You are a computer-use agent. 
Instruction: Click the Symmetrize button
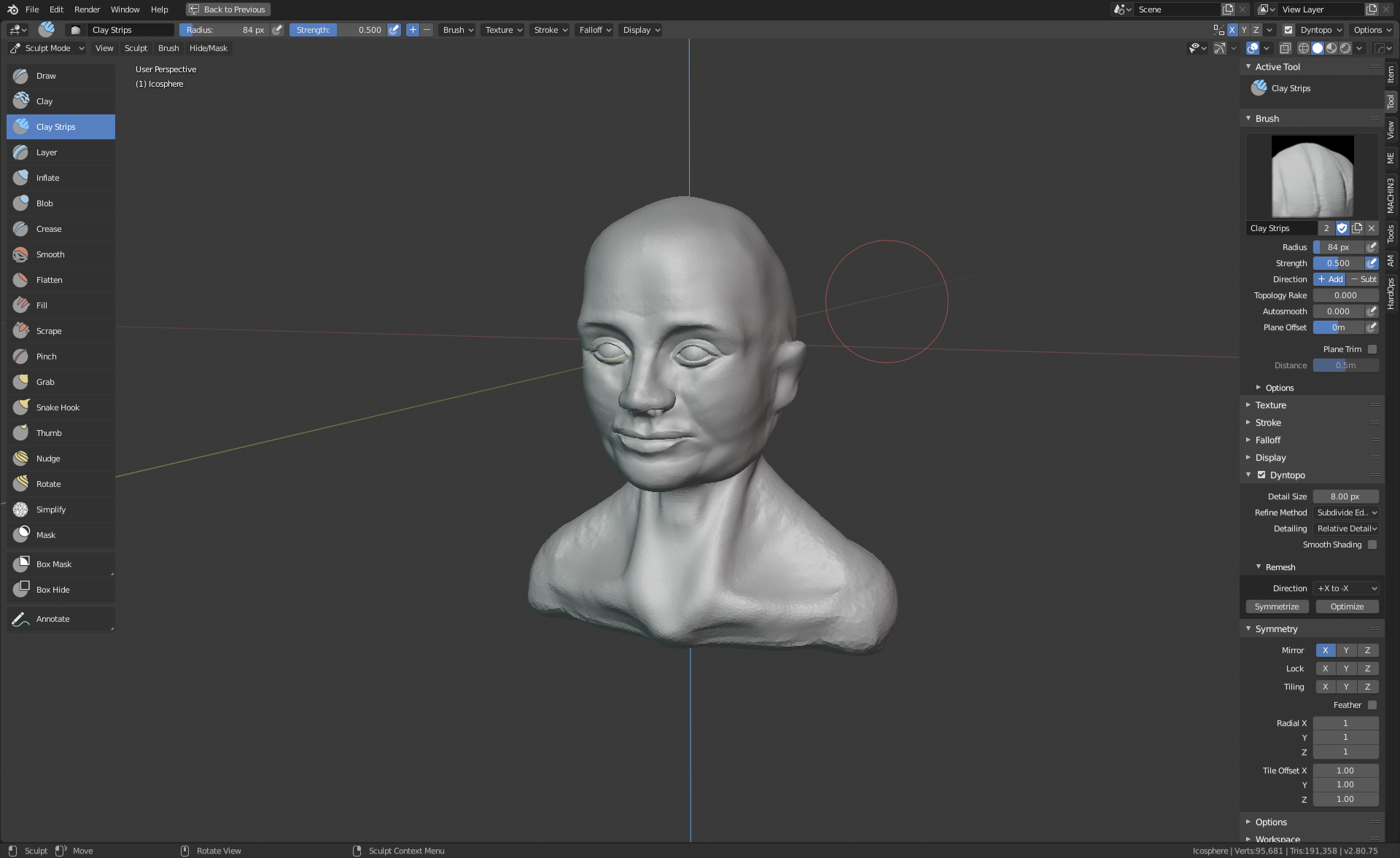click(x=1277, y=607)
